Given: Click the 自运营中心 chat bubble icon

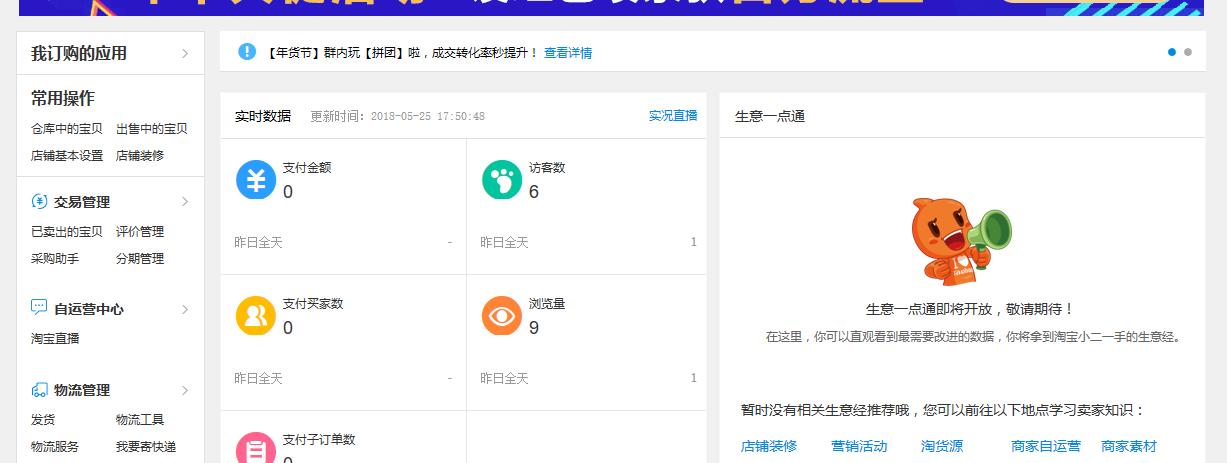Looking at the screenshot, I should (39, 308).
